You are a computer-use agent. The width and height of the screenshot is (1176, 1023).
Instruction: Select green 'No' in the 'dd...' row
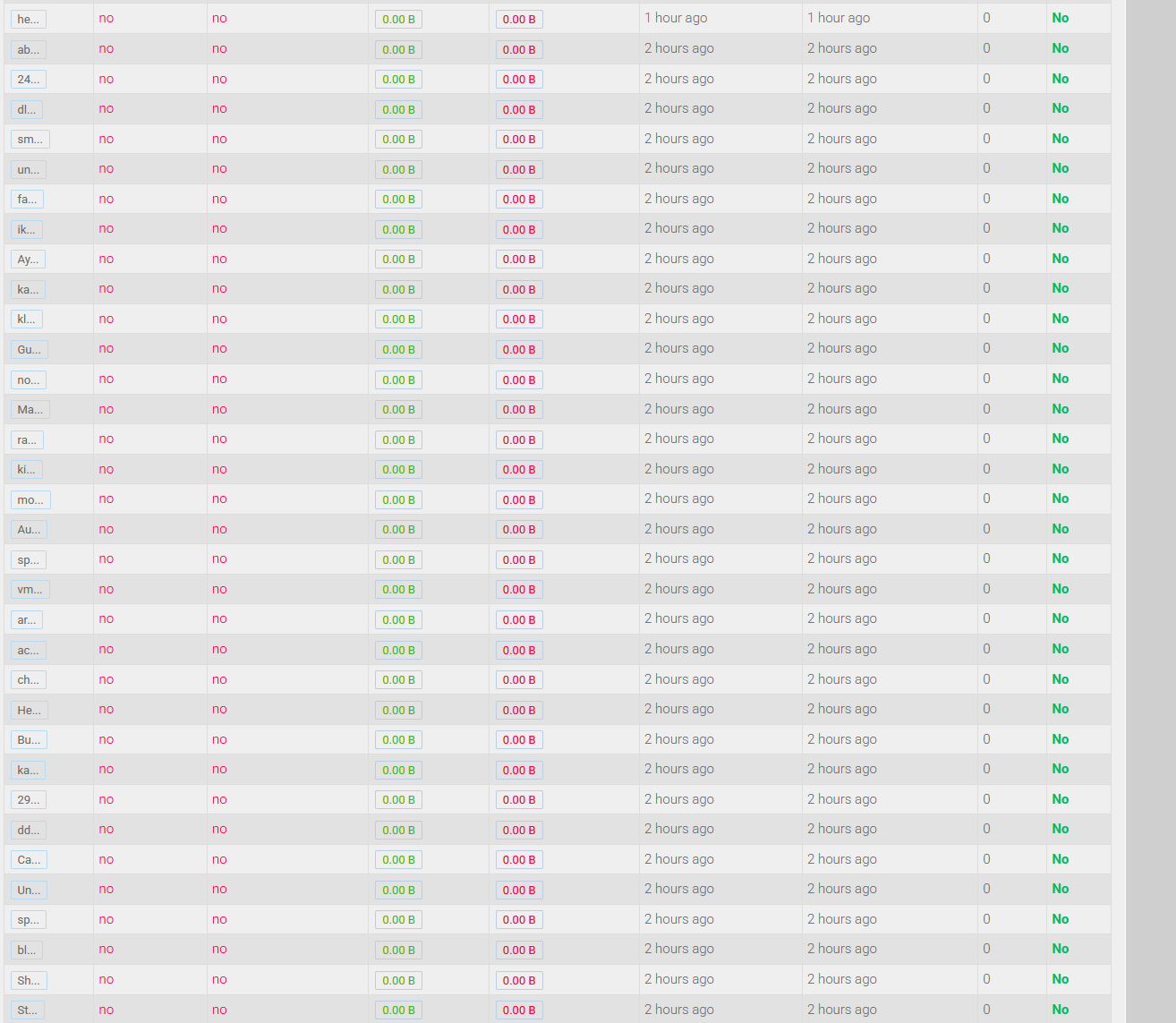pyautogui.click(x=1061, y=829)
